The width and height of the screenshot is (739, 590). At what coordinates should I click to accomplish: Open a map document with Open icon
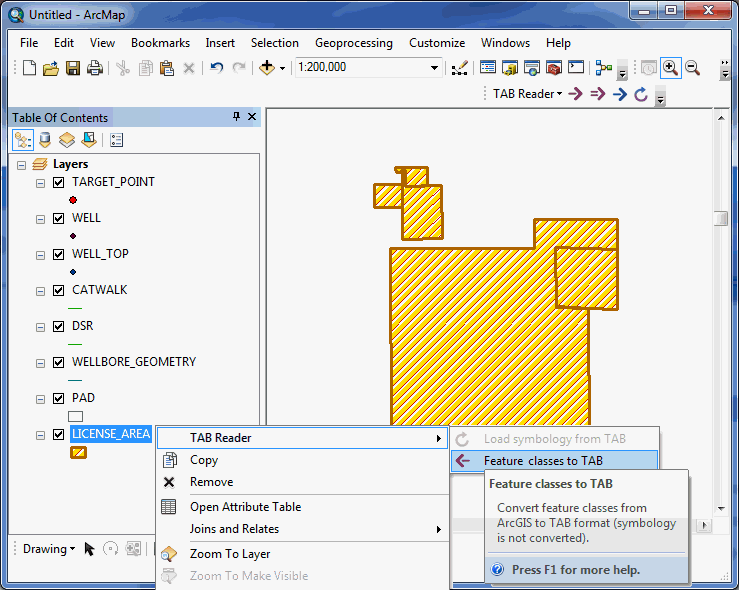tap(51, 68)
